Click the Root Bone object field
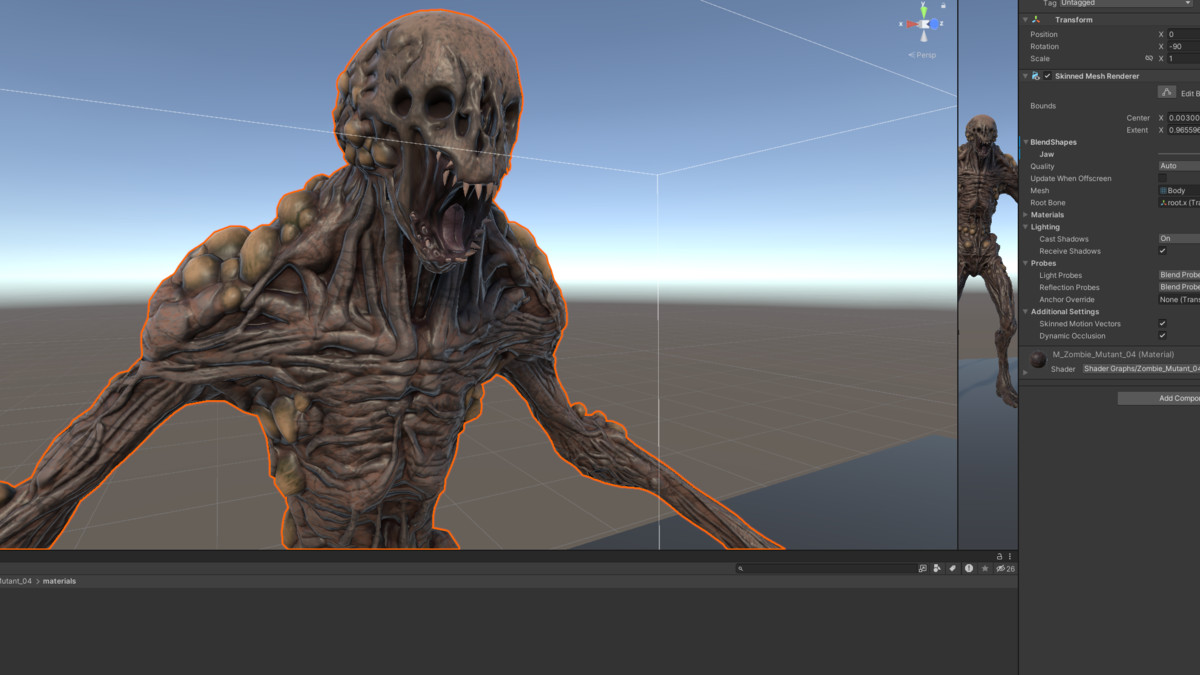 [1178, 203]
